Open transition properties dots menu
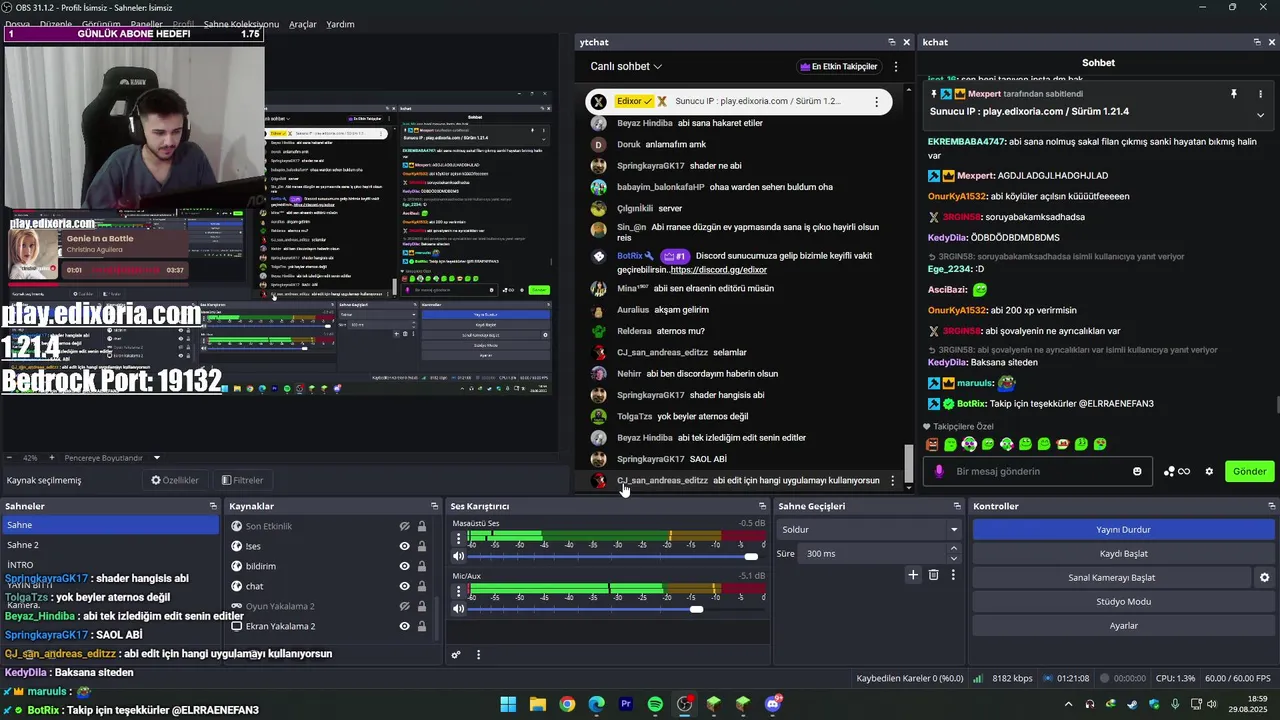The image size is (1280, 720). click(953, 575)
